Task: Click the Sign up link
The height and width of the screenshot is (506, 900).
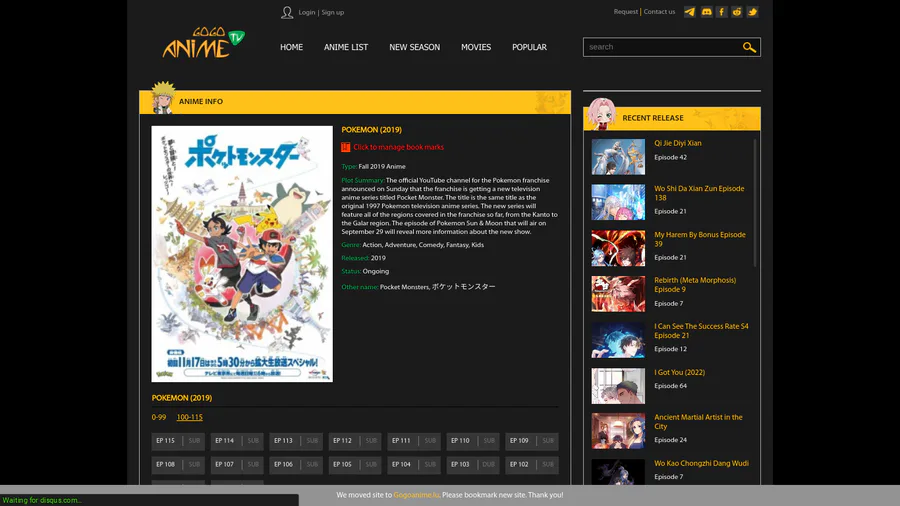Action: 333,12
